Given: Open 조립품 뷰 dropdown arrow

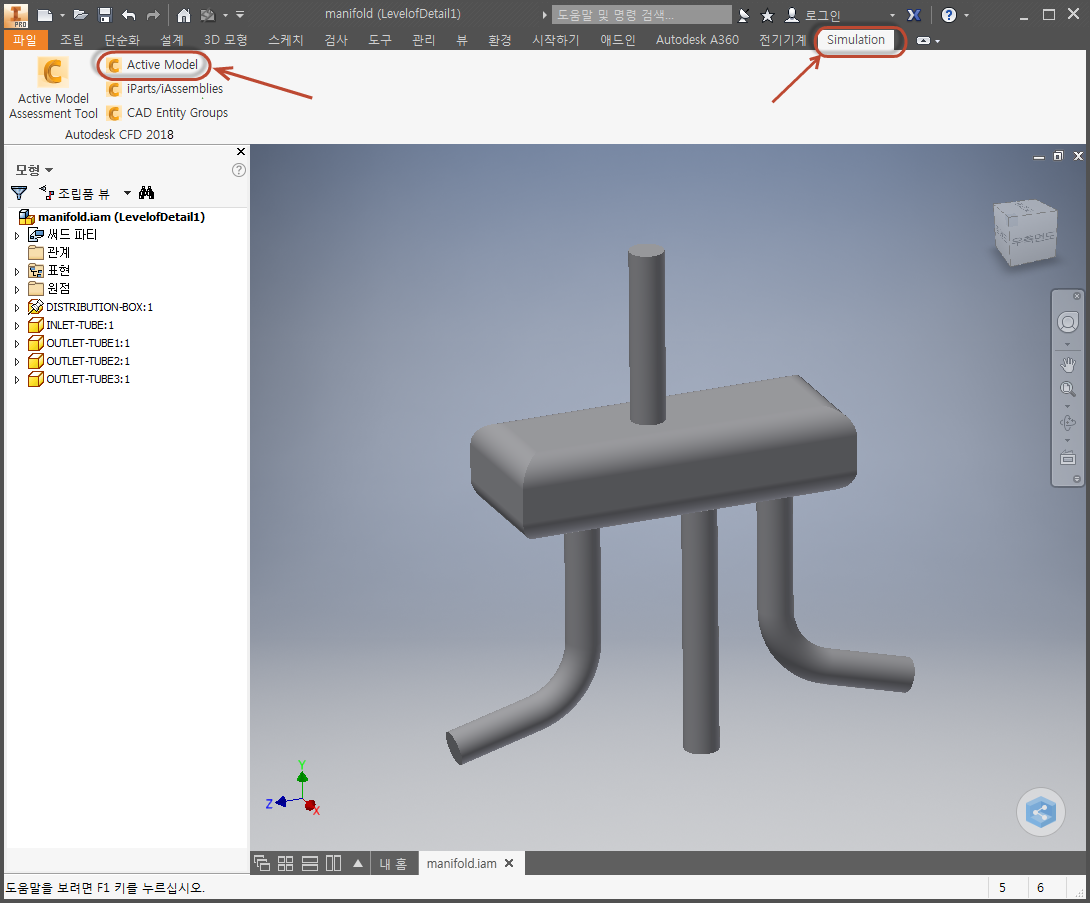Looking at the screenshot, I should [127, 193].
